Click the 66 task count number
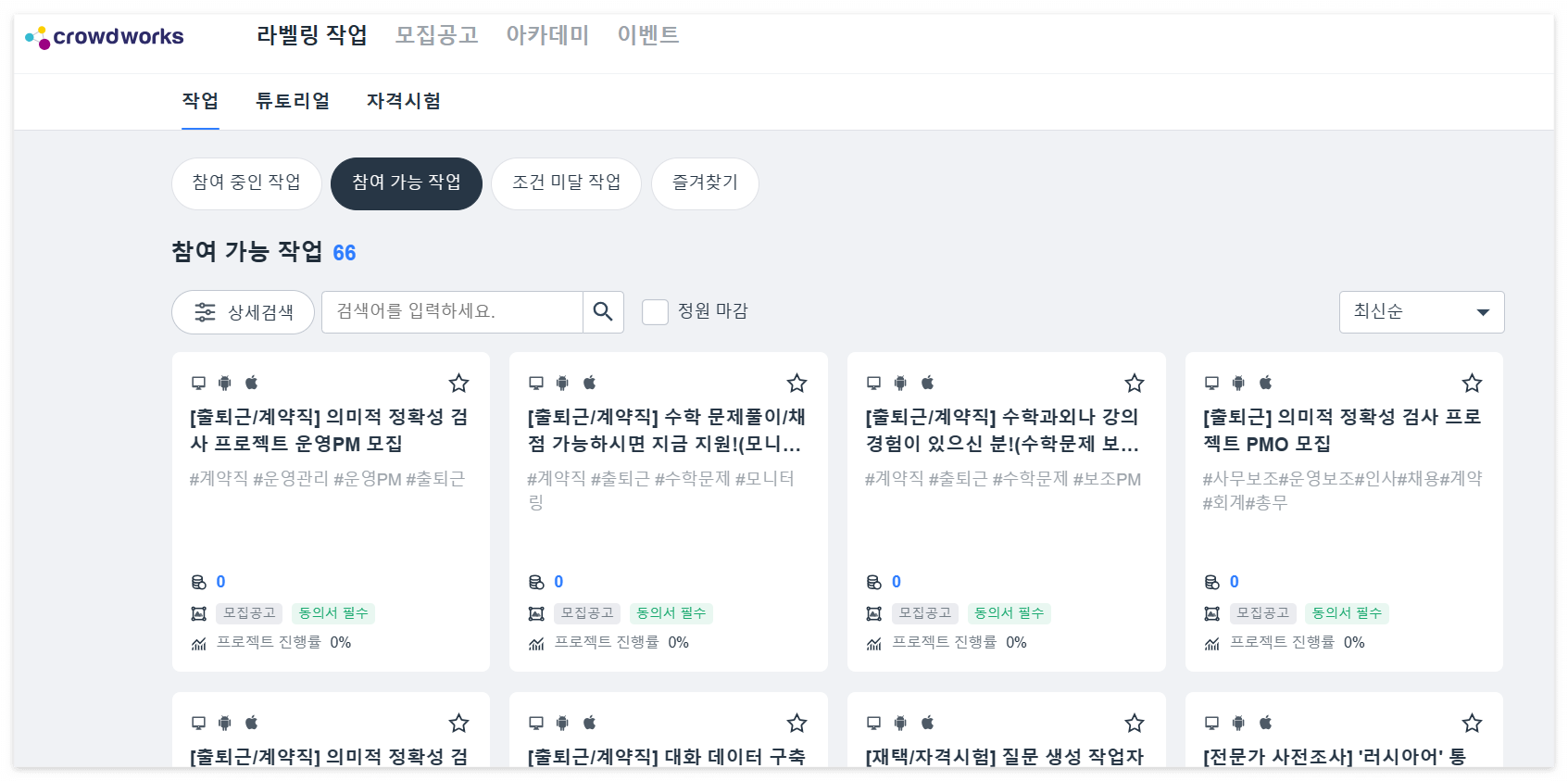The image size is (1568, 781). click(345, 253)
